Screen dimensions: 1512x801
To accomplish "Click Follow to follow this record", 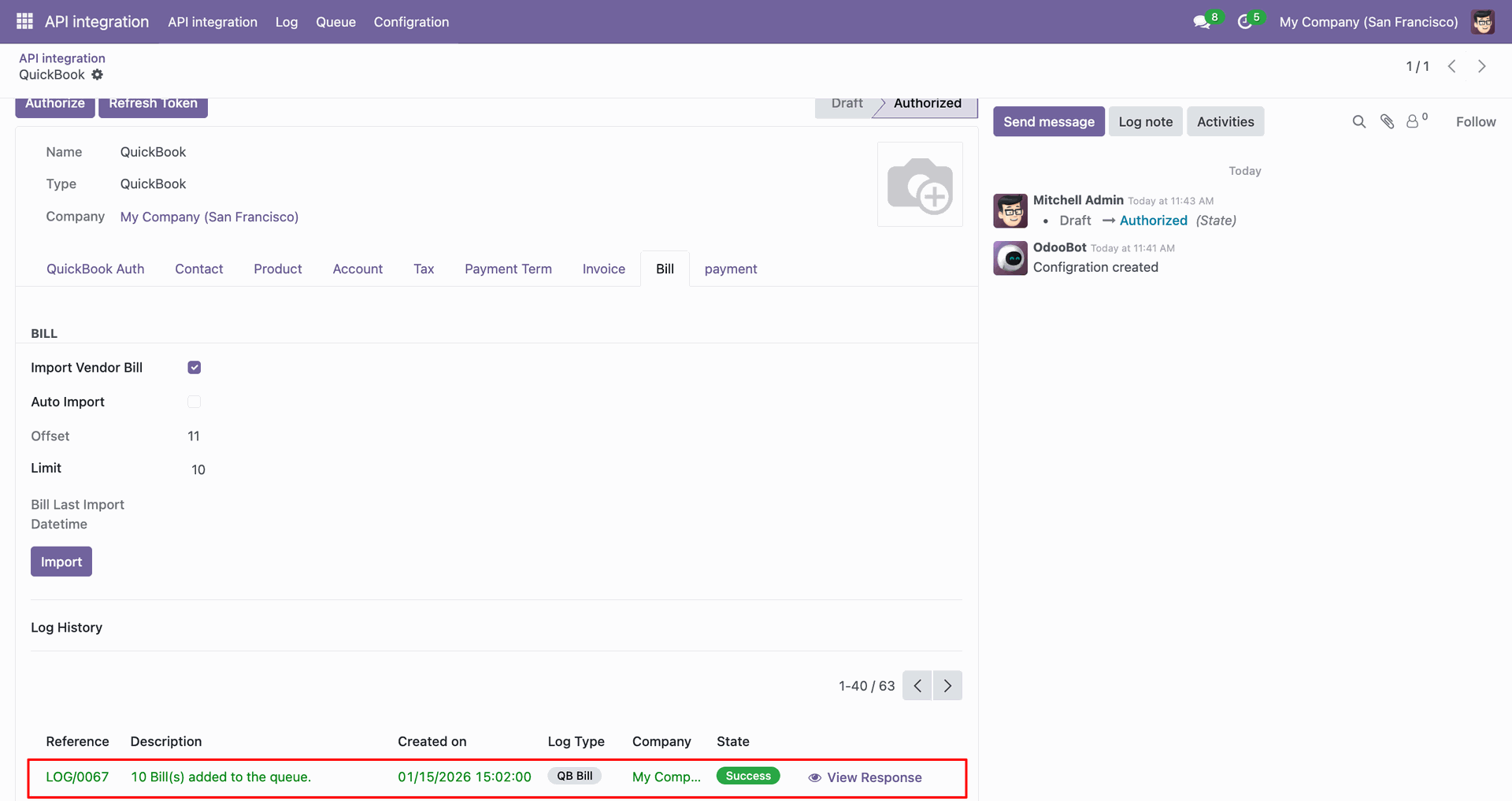I will pyautogui.click(x=1476, y=121).
